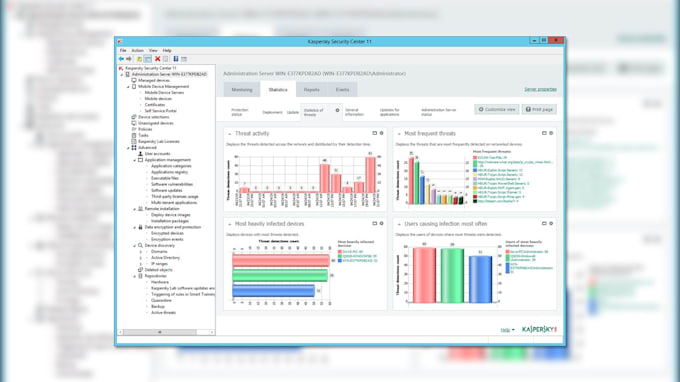Click the Device discovery magnifier icon
This screenshot has width=680, height=382.
[x=141, y=245]
